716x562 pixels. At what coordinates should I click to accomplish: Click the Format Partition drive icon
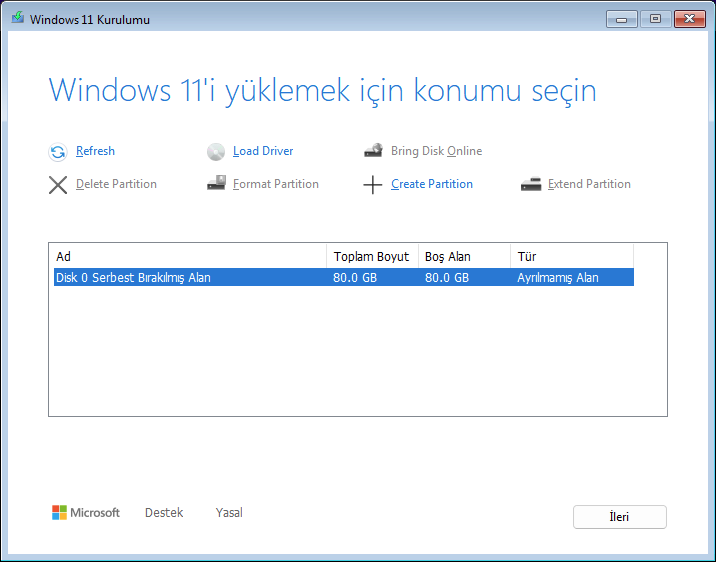[x=216, y=183]
